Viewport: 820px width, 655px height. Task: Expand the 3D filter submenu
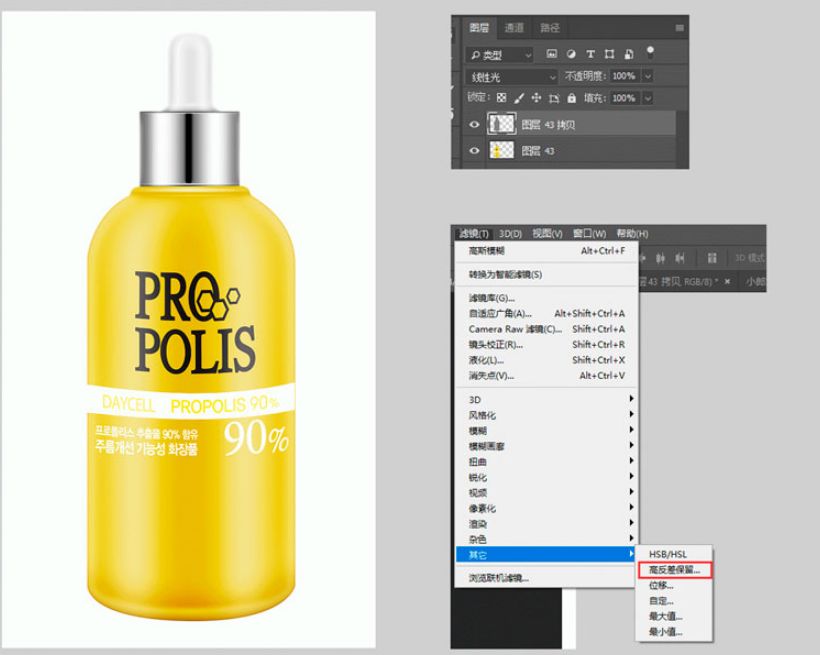(x=546, y=400)
